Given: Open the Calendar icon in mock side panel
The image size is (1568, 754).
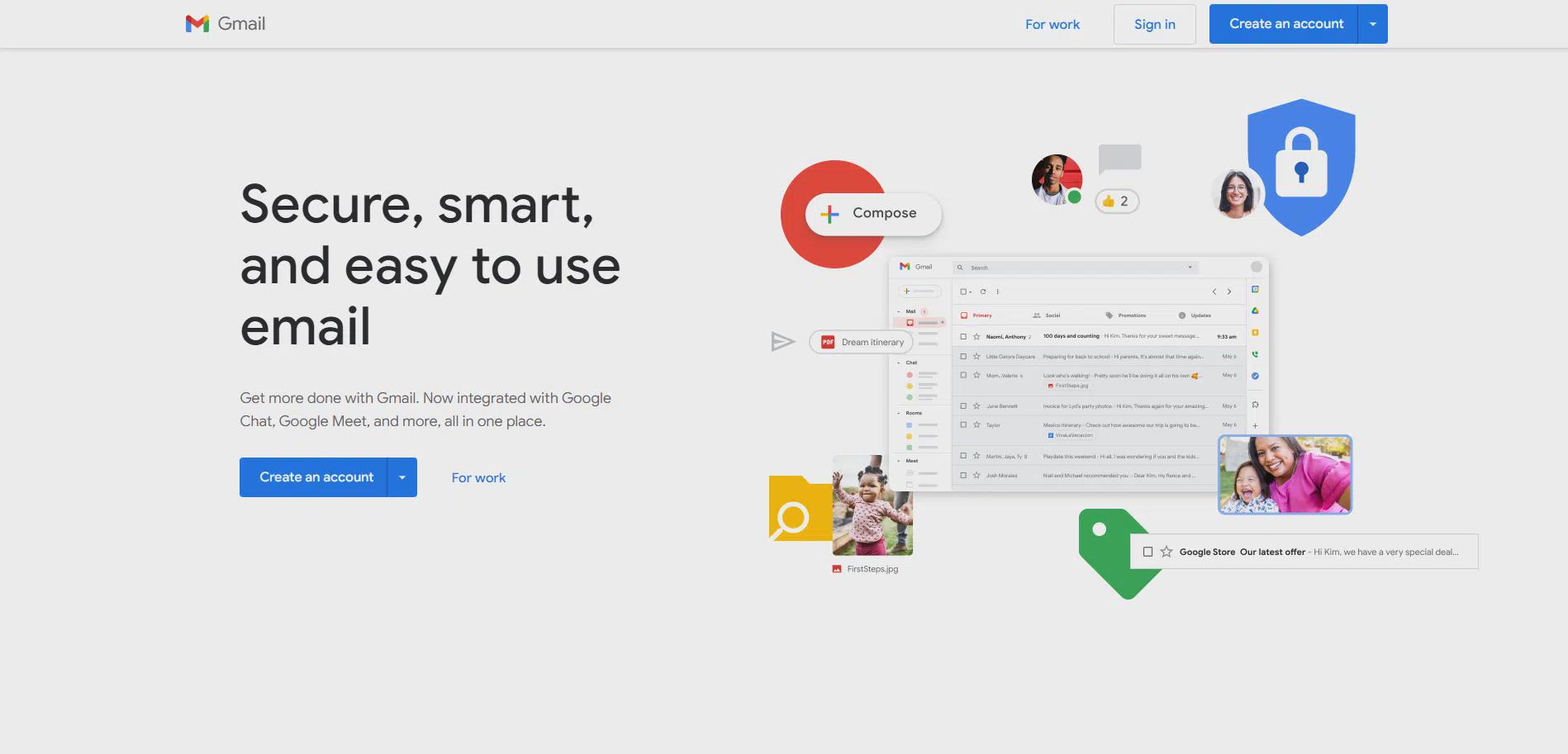Looking at the screenshot, I should pyautogui.click(x=1255, y=290).
